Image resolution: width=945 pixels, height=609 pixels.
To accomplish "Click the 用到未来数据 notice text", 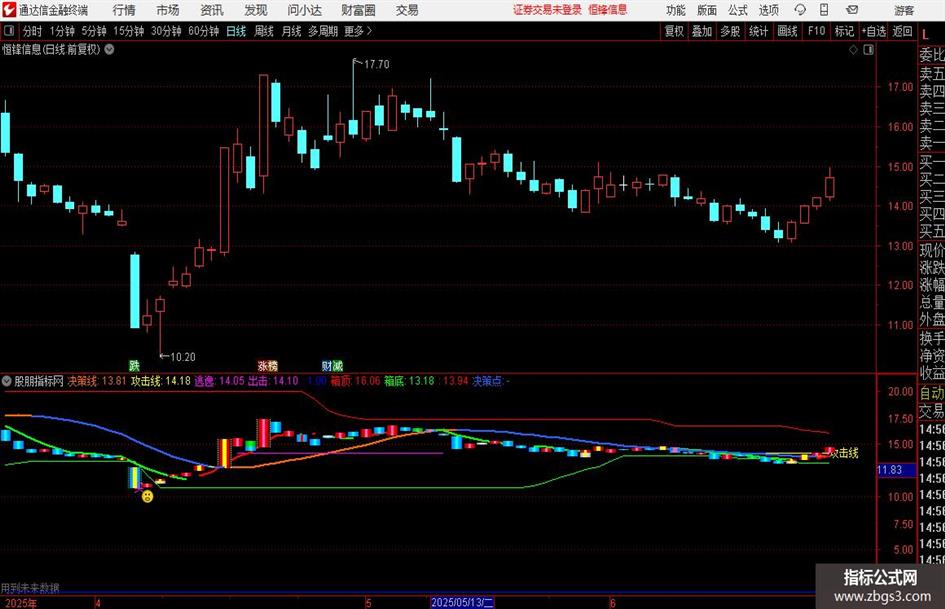I will point(30,587).
